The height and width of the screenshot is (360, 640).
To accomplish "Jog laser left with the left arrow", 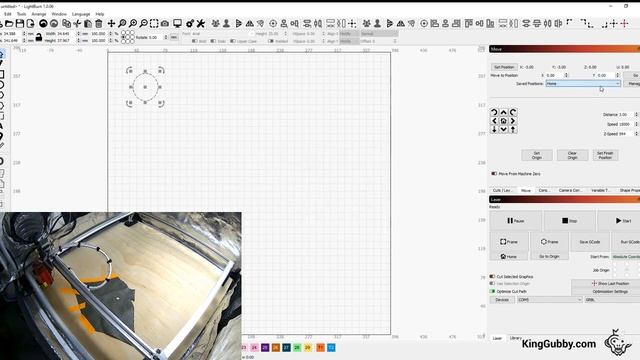I will pyautogui.click(x=494, y=121).
